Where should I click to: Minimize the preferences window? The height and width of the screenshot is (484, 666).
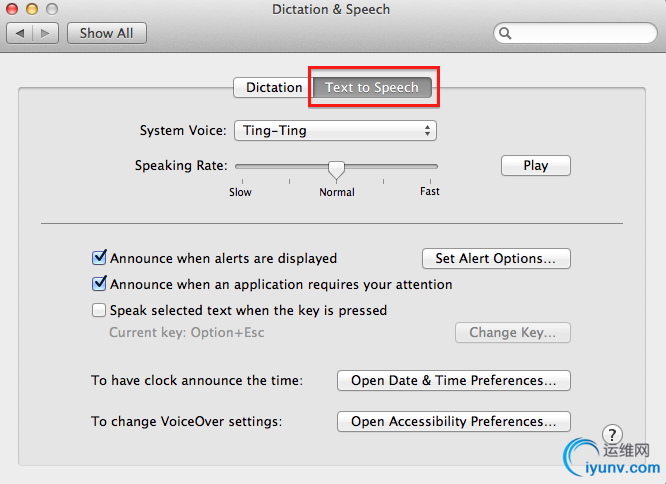tap(32, 9)
